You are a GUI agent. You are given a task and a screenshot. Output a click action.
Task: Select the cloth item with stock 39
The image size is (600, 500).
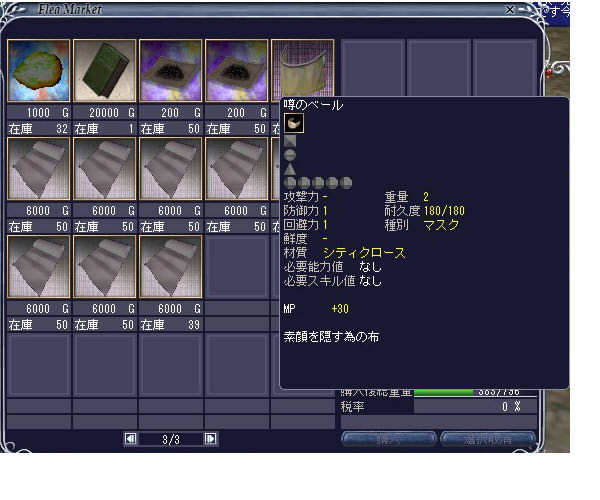(x=171, y=267)
